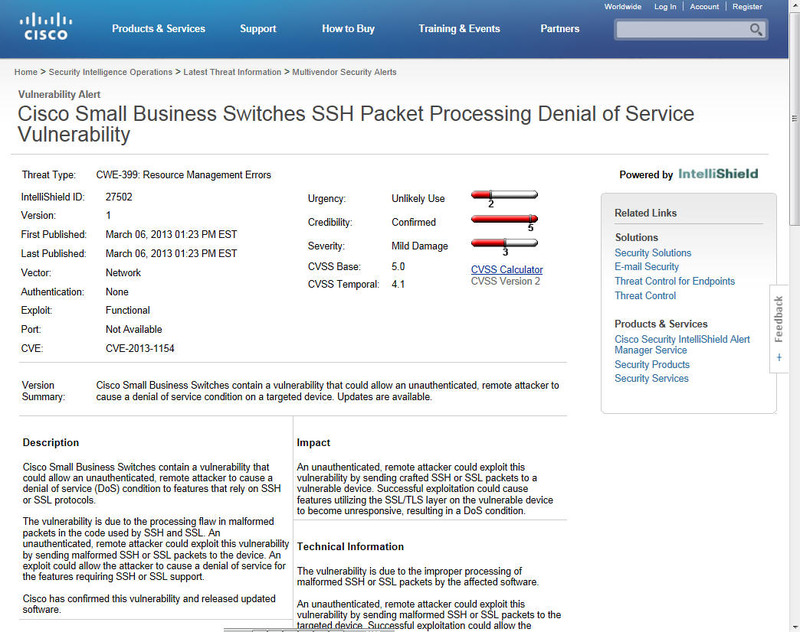This screenshot has height=632, width=800.
Task: Click the search magnifier icon
Action: tap(757, 30)
